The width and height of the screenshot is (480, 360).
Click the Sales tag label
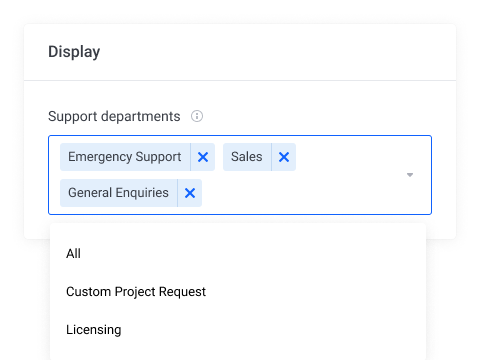tap(247, 157)
